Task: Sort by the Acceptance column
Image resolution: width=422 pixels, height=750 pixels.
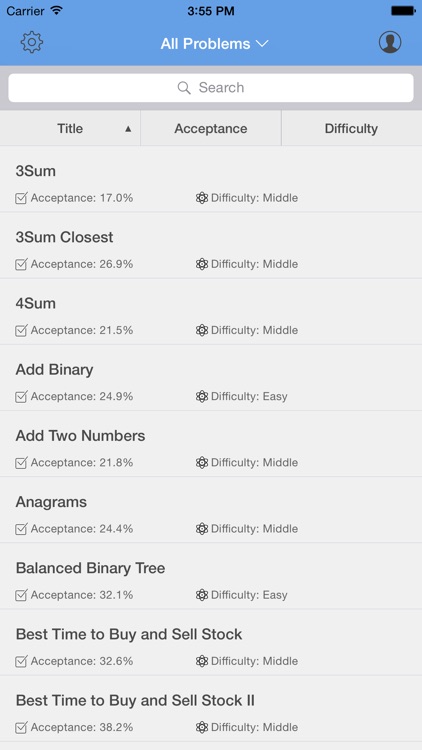Action: click(211, 128)
